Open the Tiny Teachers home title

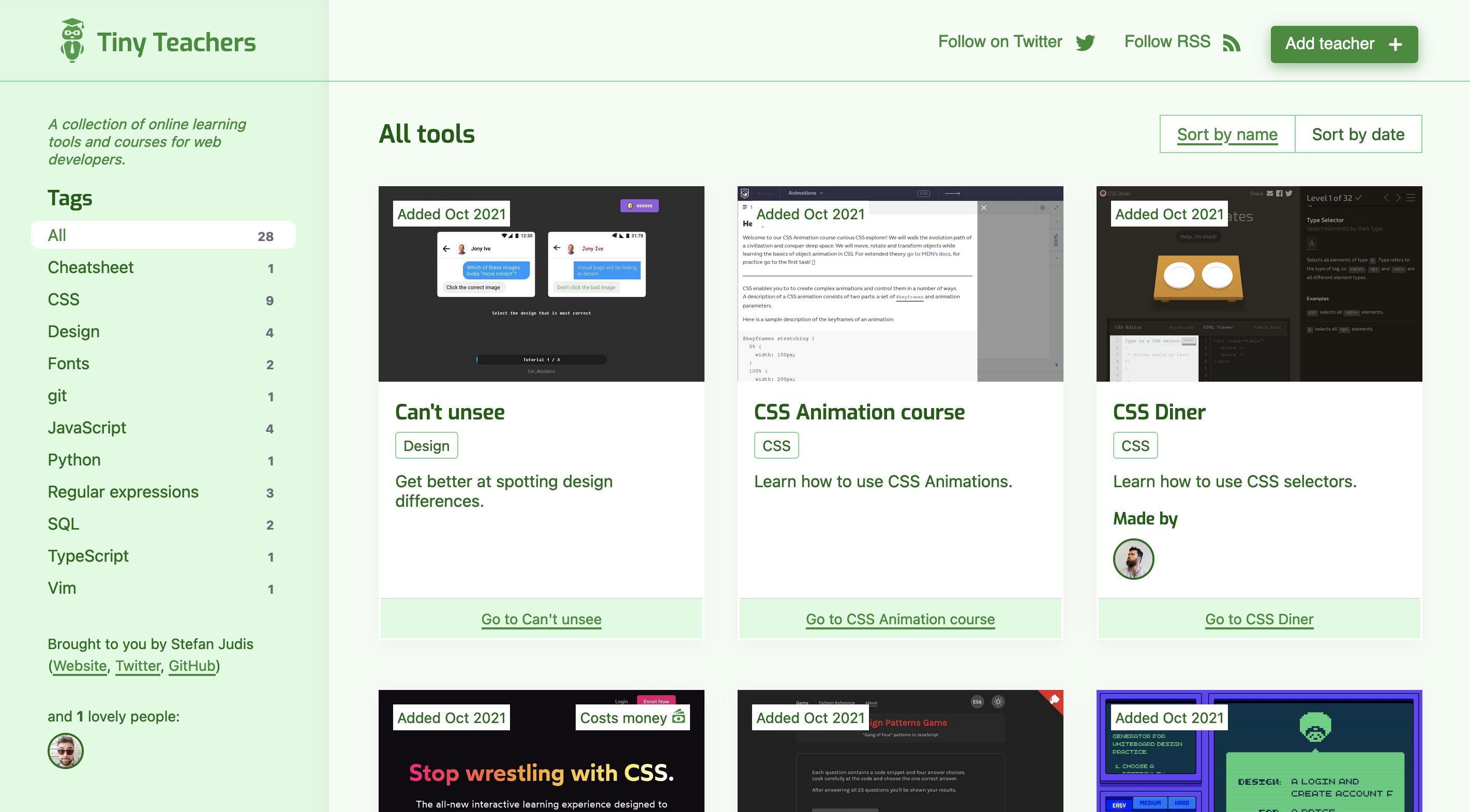point(176,42)
